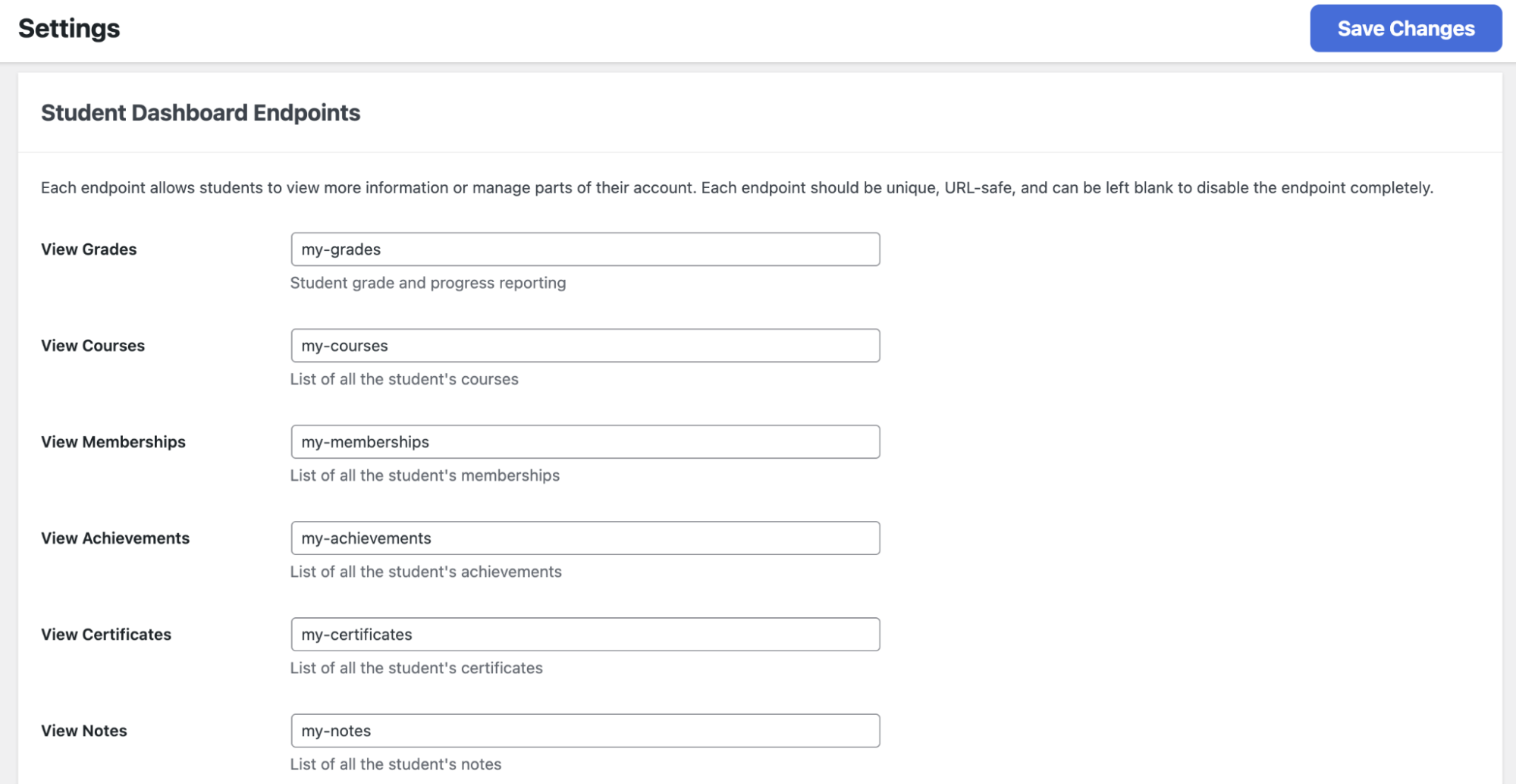
Task: Click the View Certificates field label
Action: 106,634
